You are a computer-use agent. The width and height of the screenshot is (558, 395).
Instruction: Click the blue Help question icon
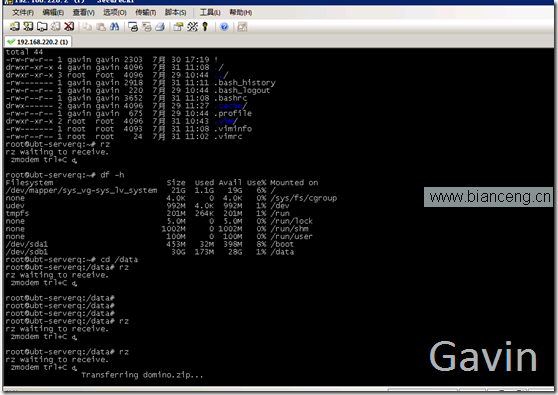pyautogui.click(x=224, y=26)
